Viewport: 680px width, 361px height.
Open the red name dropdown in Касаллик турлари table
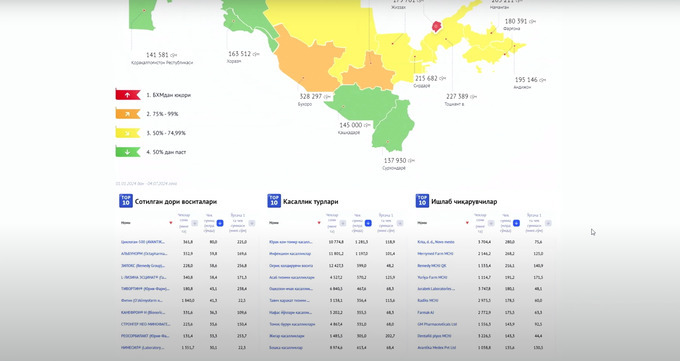[x=319, y=223]
